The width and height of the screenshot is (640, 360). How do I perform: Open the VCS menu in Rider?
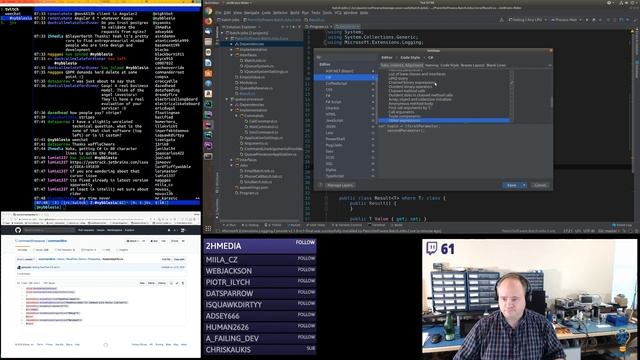point(338,13)
